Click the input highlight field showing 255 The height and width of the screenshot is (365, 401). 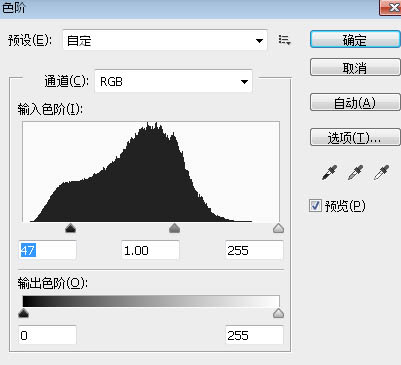pos(254,250)
